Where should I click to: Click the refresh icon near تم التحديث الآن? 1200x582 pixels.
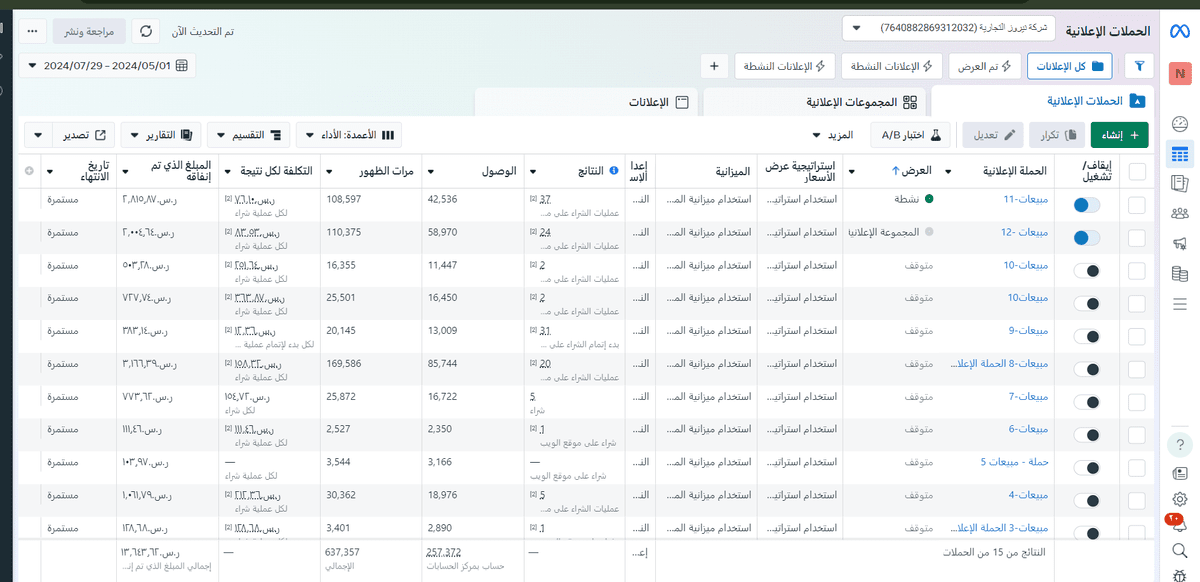[x=145, y=31]
